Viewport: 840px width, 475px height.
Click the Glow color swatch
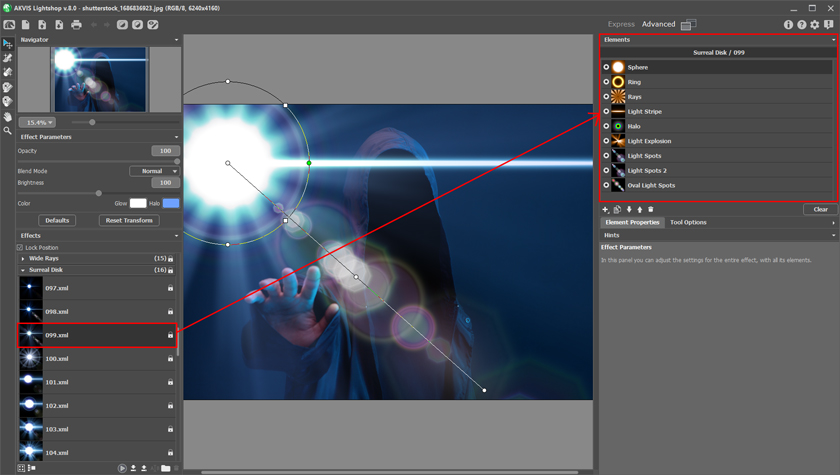[x=138, y=203]
